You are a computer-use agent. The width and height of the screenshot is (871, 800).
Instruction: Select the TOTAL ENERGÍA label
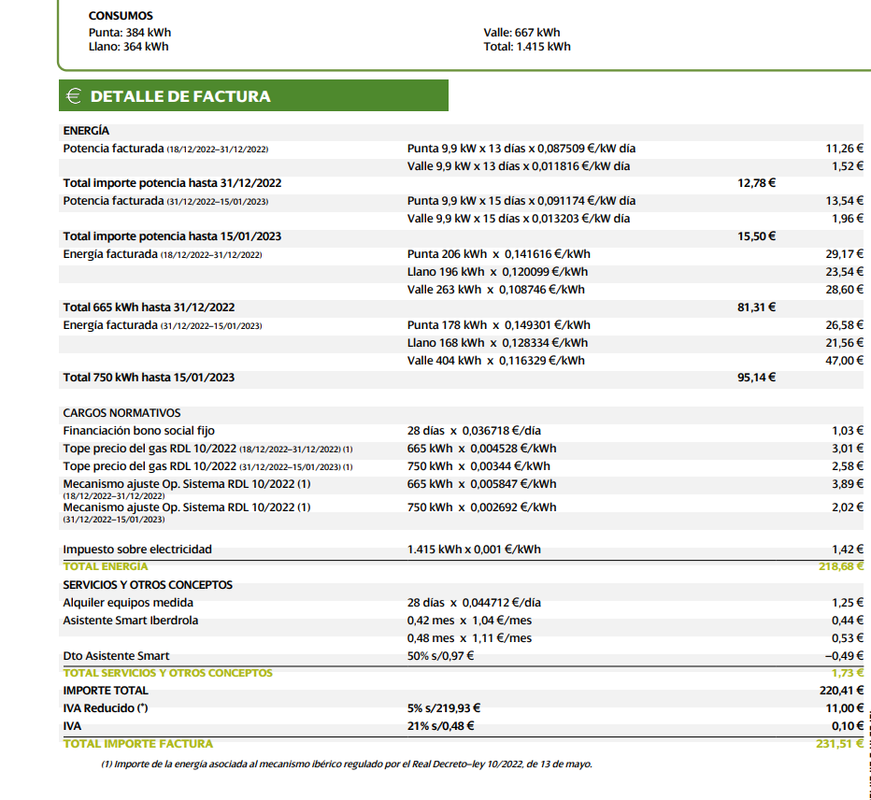(x=106, y=567)
